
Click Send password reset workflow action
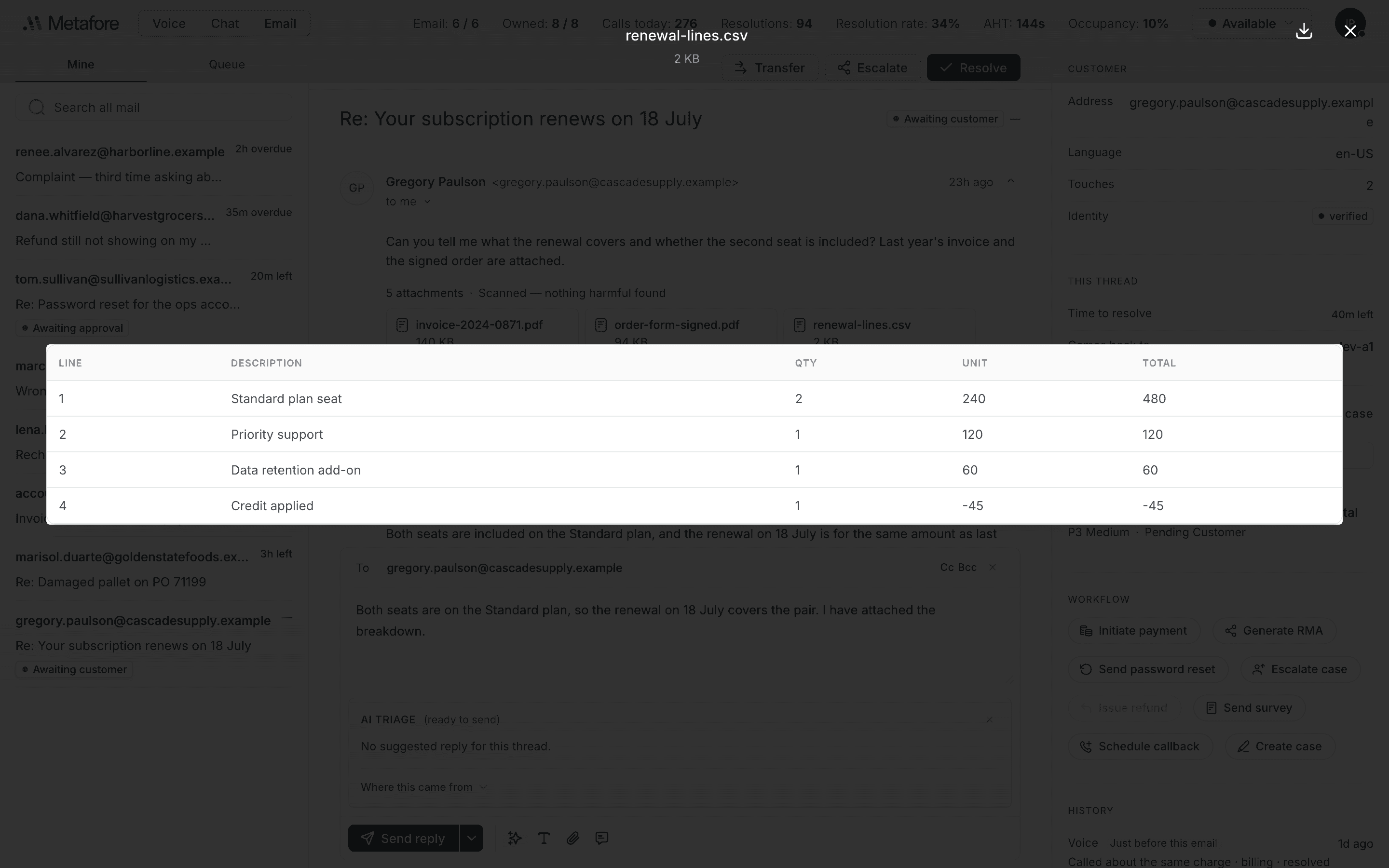(1147, 669)
